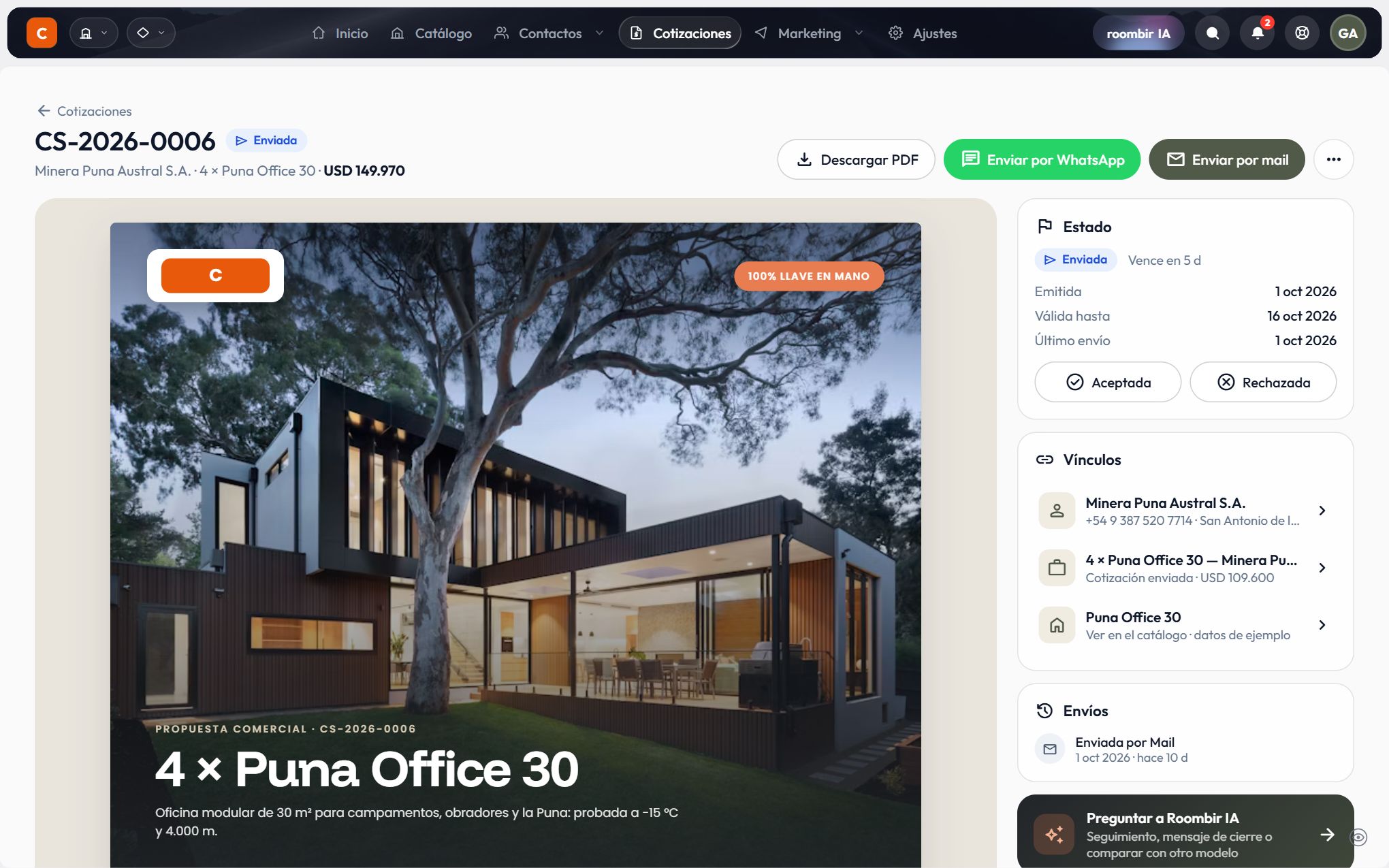Viewport: 1389px width, 868px height.
Task: Click briefcase icon for opportunity row
Action: click(x=1057, y=568)
